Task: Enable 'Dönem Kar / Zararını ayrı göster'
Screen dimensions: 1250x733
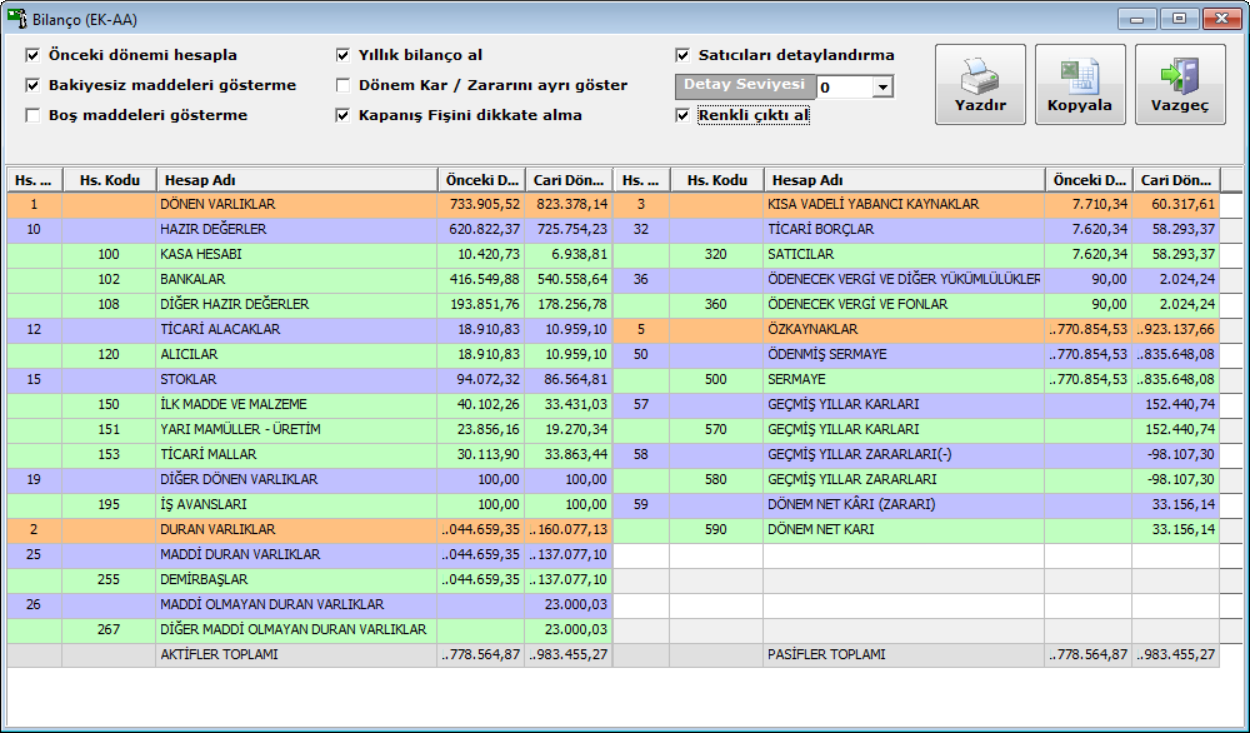Action: click(x=343, y=85)
